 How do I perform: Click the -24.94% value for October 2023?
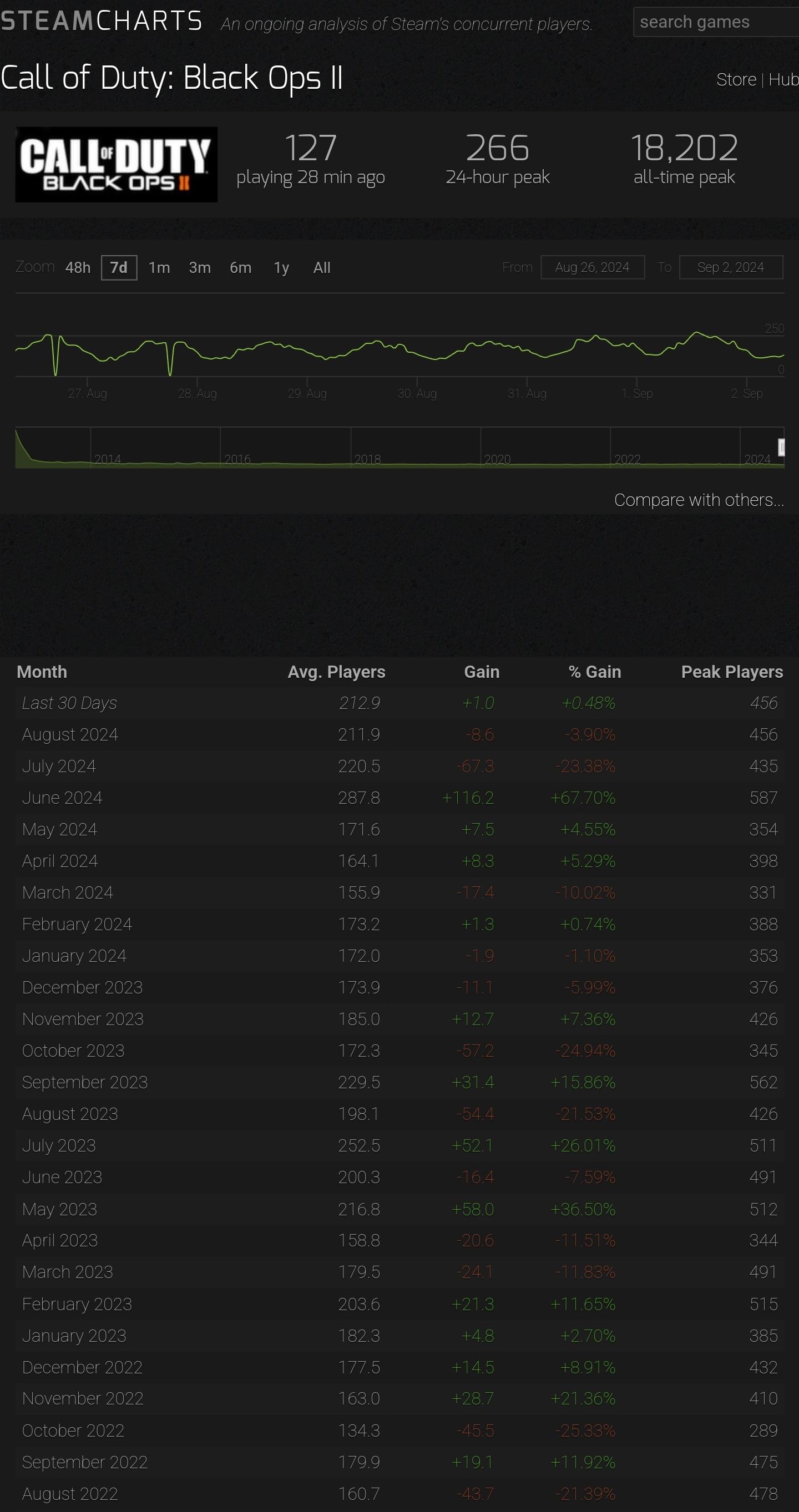[x=585, y=1051]
